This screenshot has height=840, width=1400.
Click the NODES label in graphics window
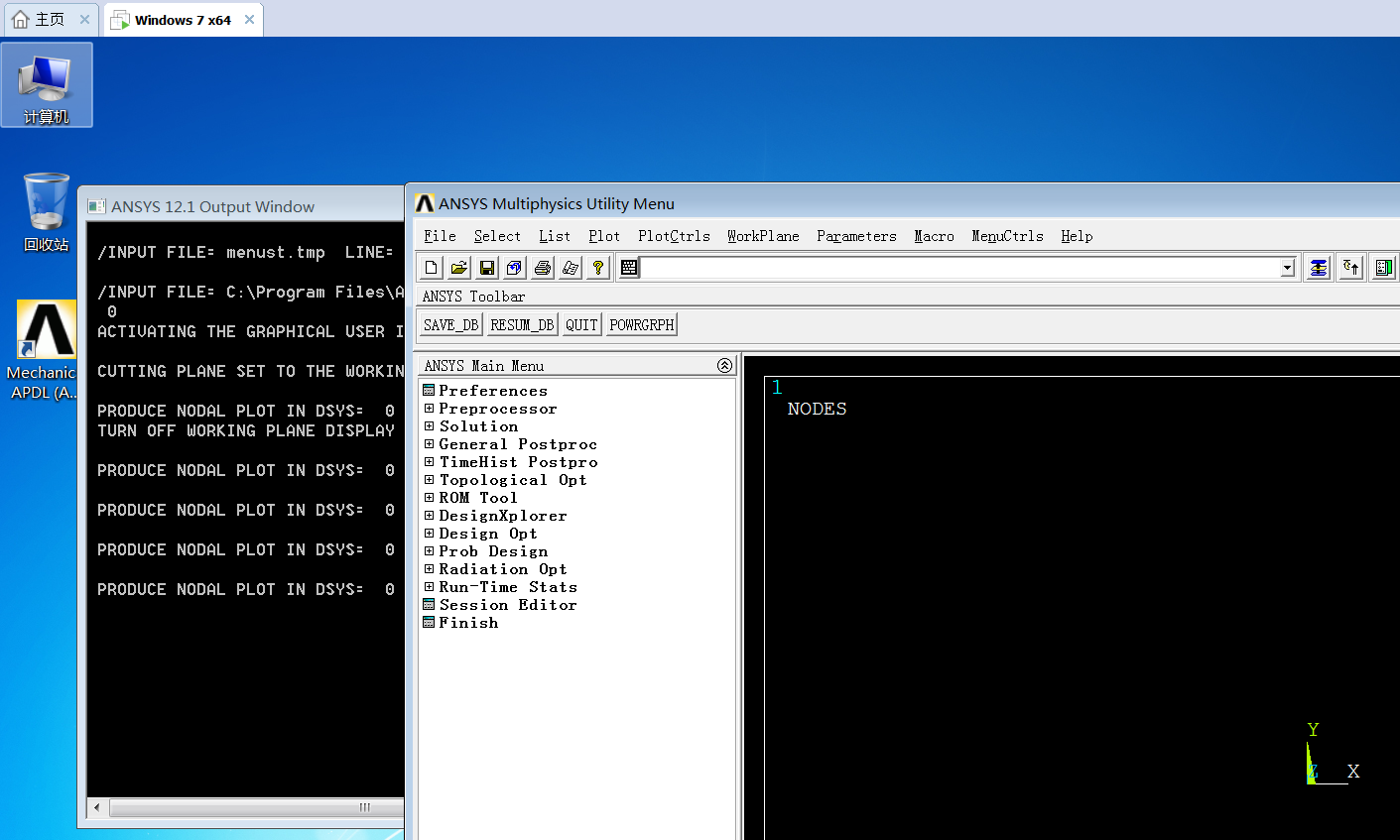click(817, 409)
